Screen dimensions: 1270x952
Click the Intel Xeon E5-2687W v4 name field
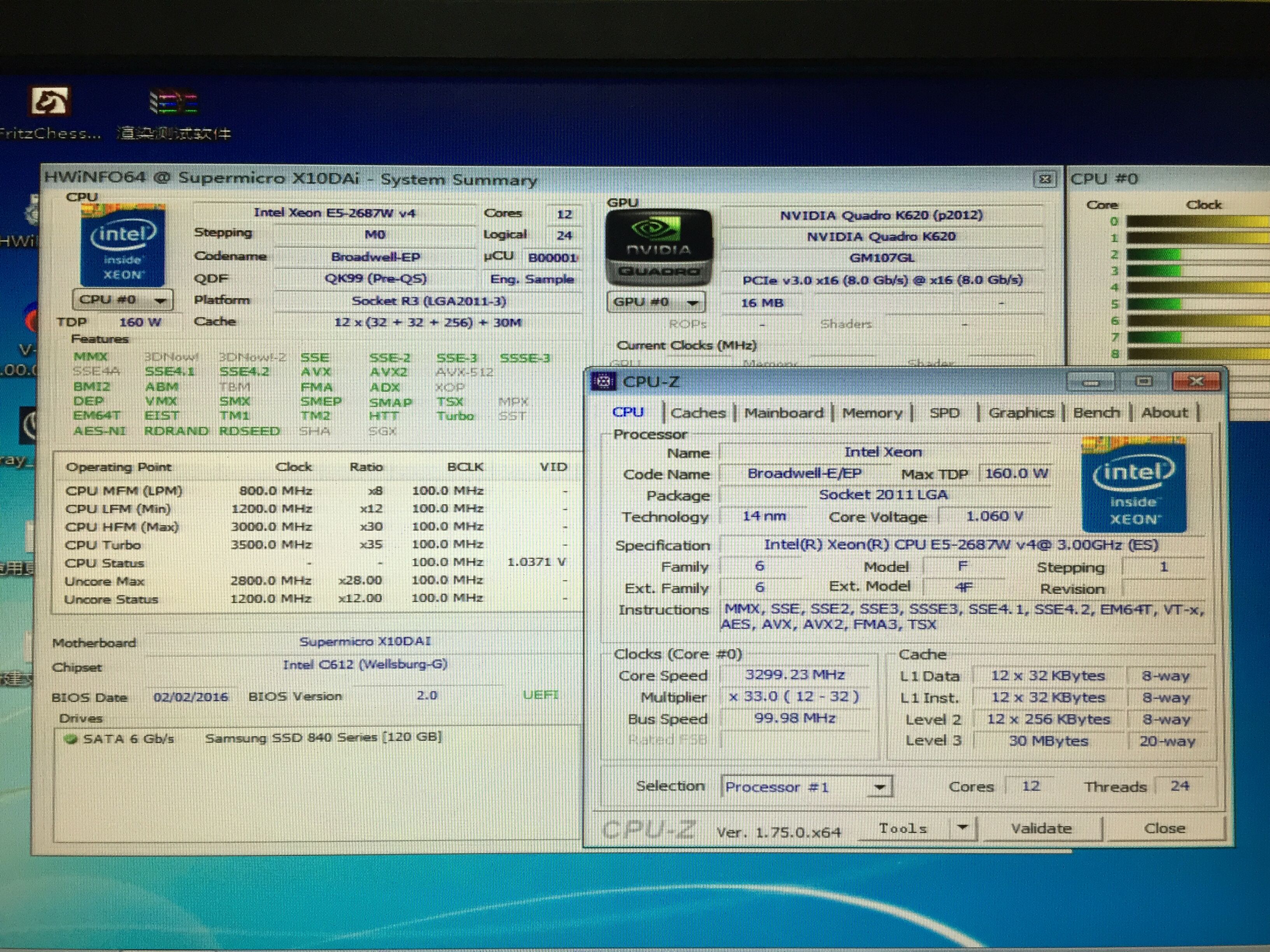tap(335, 213)
